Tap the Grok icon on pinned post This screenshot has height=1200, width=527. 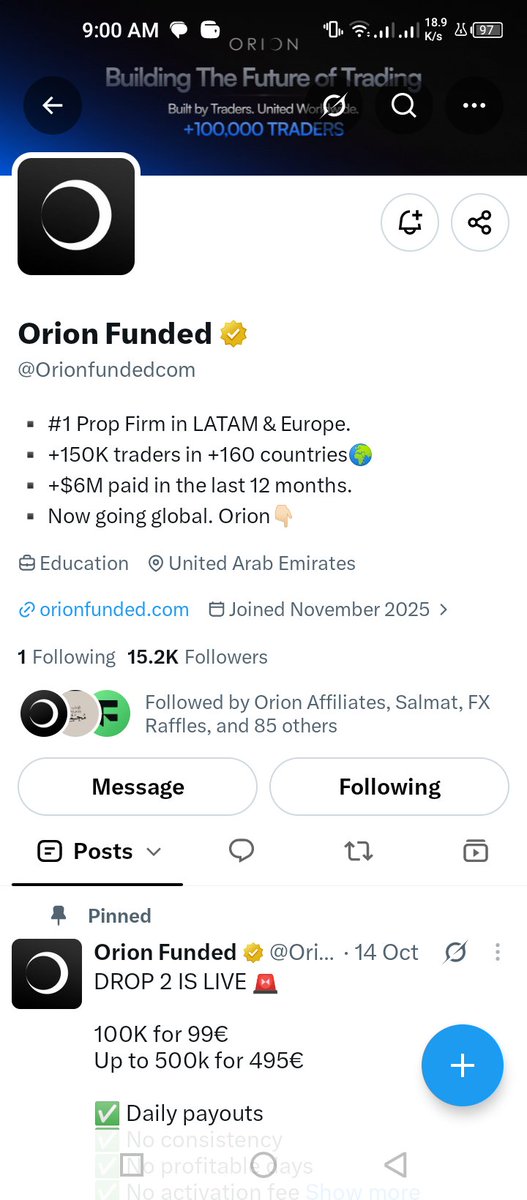click(455, 953)
